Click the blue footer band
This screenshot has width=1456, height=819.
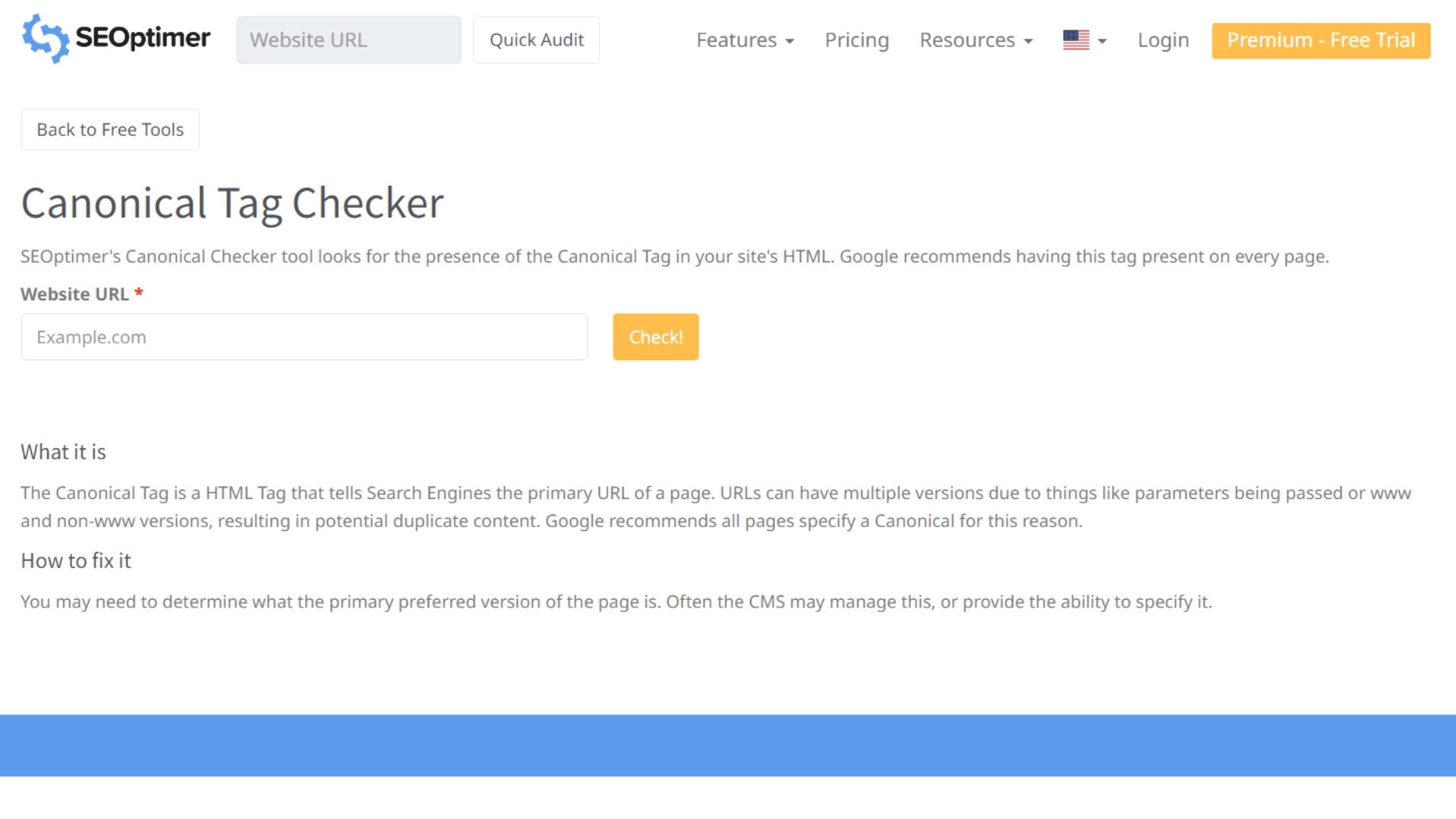(x=728, y=745)
